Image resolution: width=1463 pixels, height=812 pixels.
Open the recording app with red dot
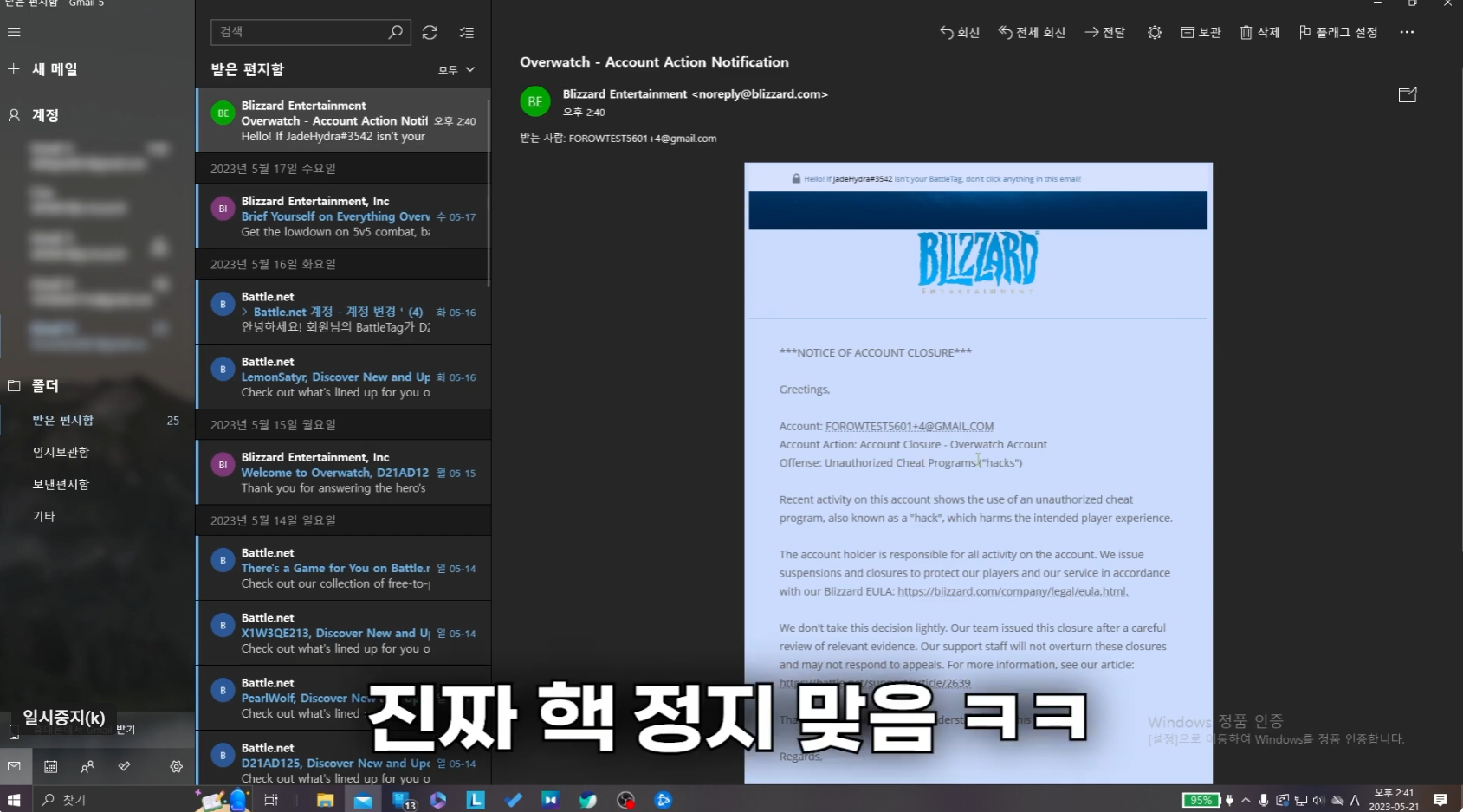coord(625,800)
